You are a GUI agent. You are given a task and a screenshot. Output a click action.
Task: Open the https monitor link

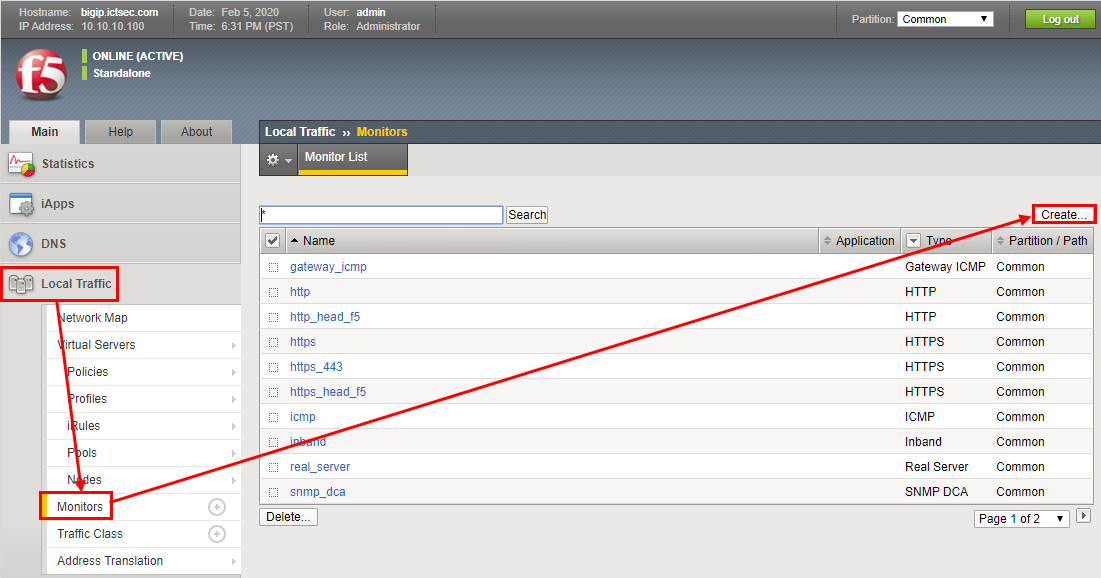[x=303, y=342]
